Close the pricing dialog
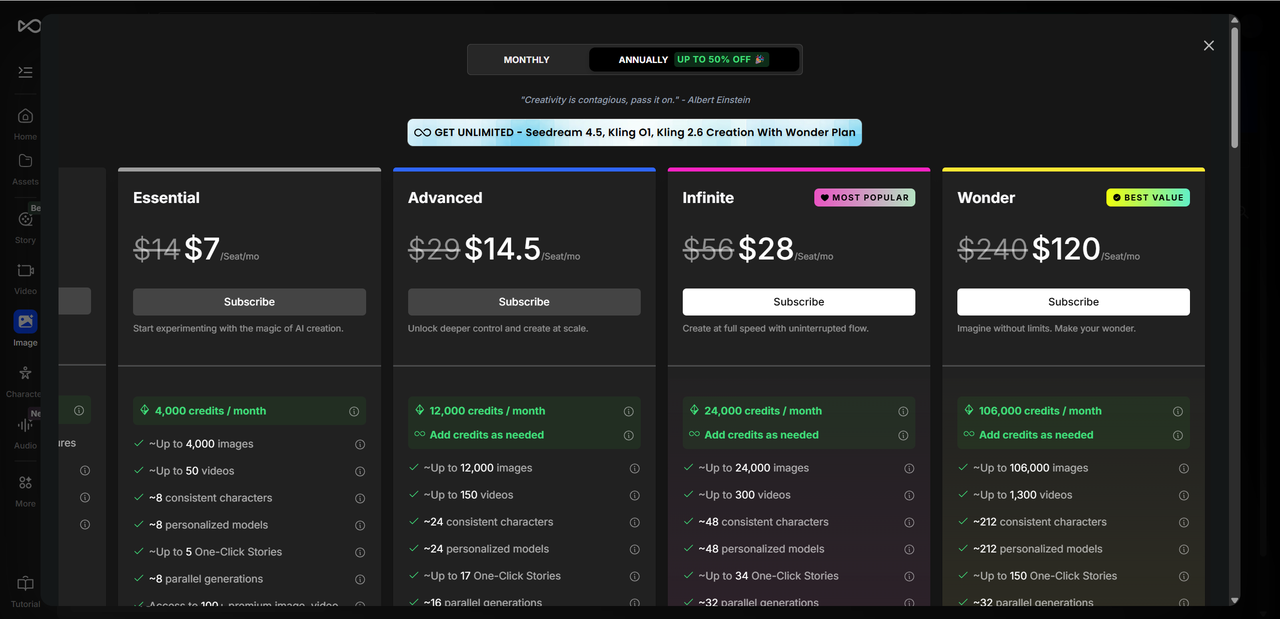Image resolution: width=1280 pixels, height=619 pixels. click(1208, 46)
